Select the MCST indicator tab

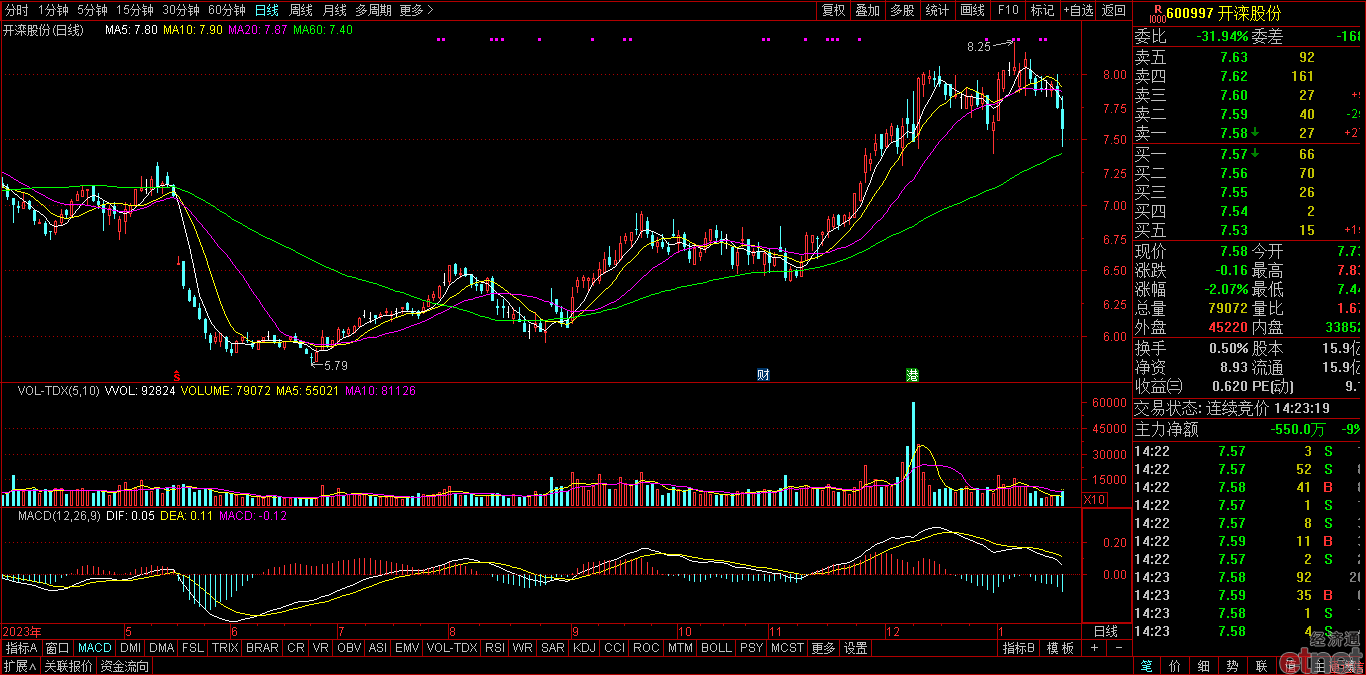click(787, 648)
